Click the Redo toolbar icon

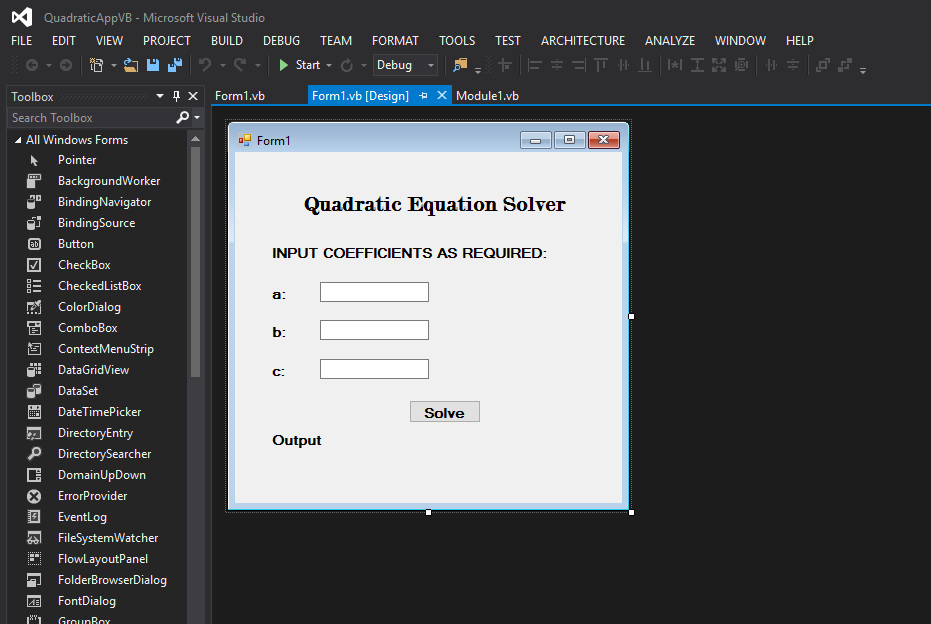coord(240,64)
